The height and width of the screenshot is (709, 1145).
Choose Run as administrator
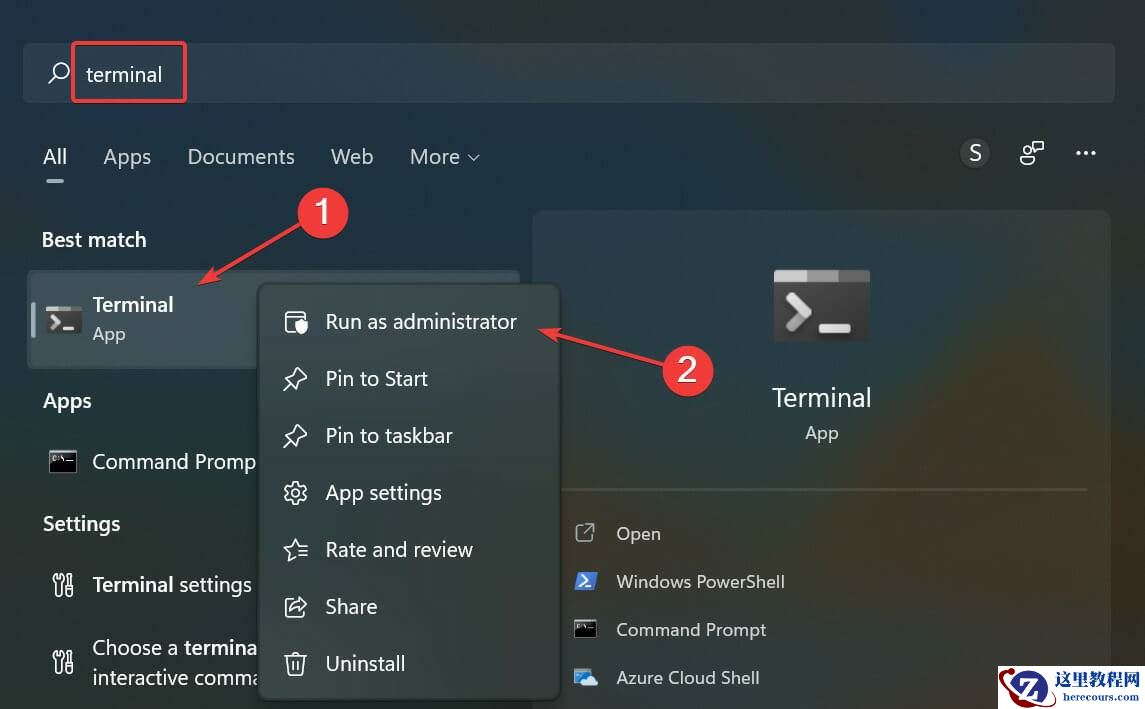(x=409, y=322)
